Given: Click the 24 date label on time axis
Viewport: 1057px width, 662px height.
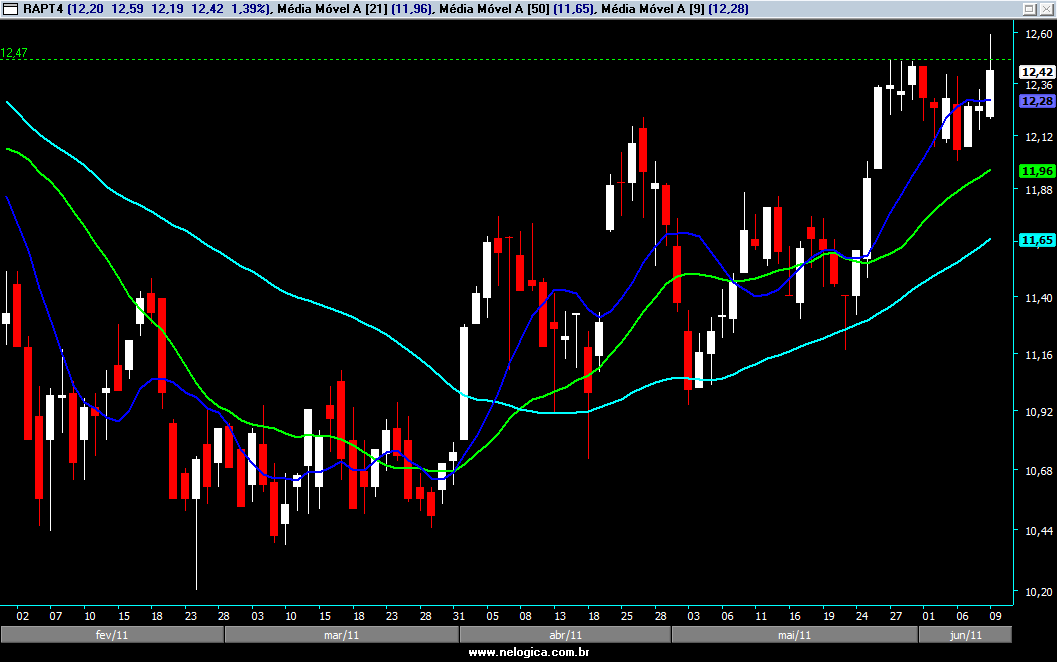Looking at the screenshot, I should (862, 615).
